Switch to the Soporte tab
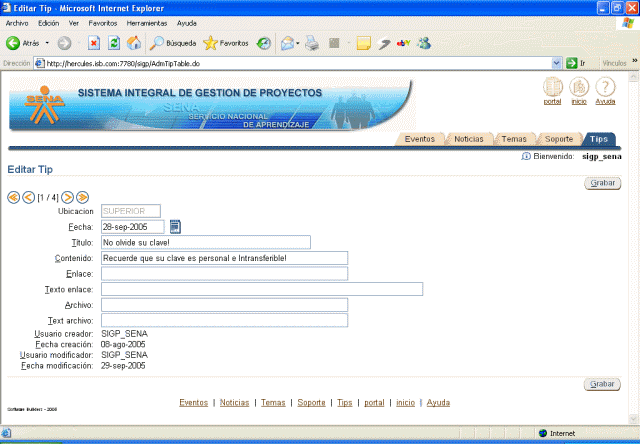Image resolution: width=640 pixels, height=444 pixels. [559, 139]
